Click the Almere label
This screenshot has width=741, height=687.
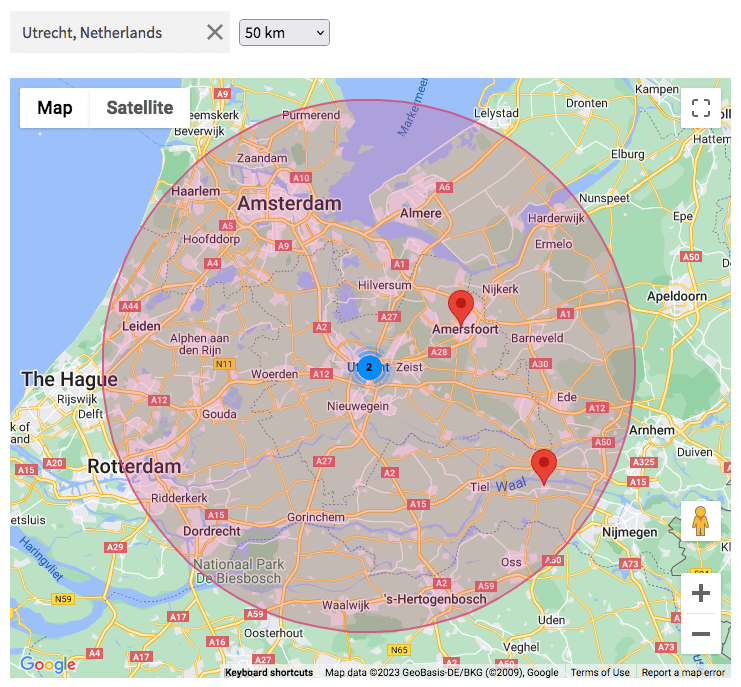421,213
